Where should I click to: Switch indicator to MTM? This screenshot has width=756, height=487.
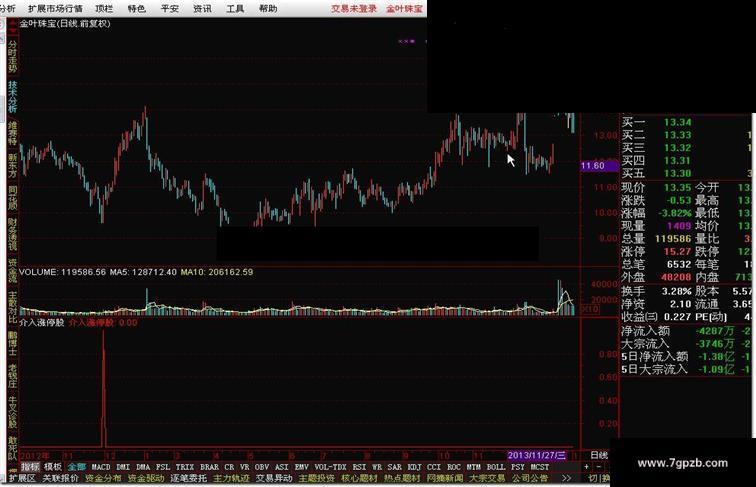click(x=473, y=467)
